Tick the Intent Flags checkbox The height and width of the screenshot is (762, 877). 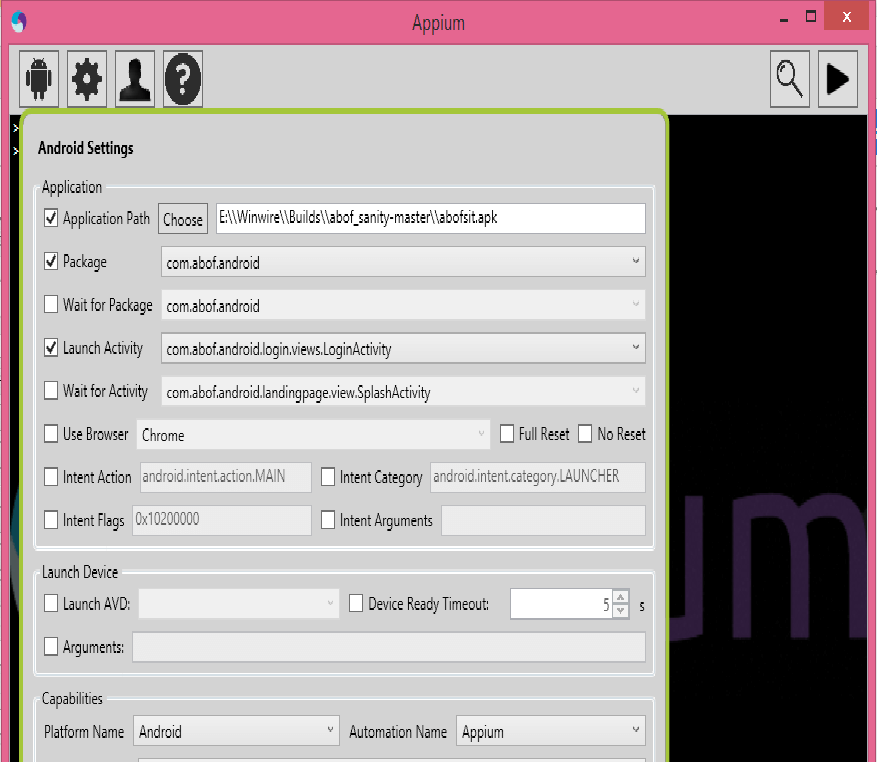(51, 520)
